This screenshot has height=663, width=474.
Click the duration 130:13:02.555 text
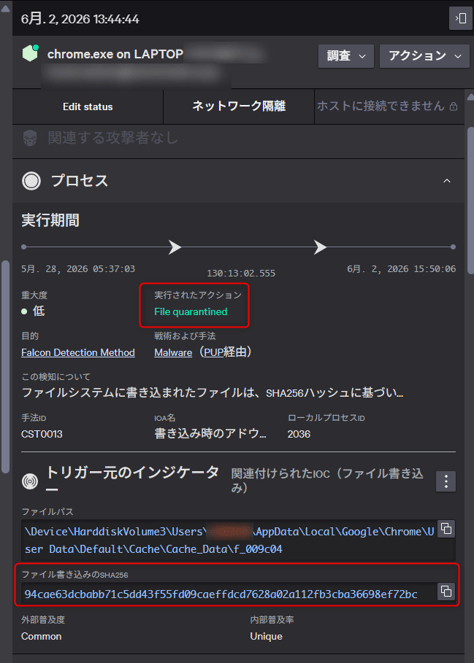[241, 274]
